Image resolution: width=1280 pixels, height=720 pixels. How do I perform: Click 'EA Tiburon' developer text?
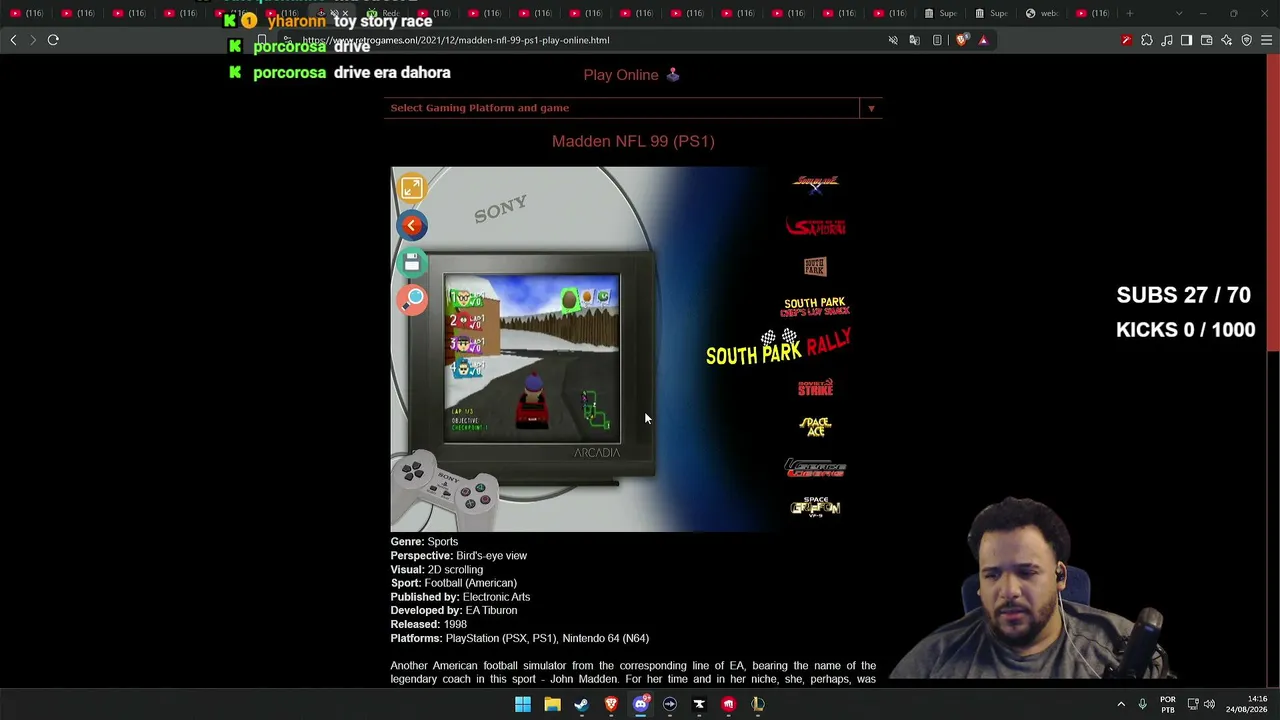(x=490, y=610)
